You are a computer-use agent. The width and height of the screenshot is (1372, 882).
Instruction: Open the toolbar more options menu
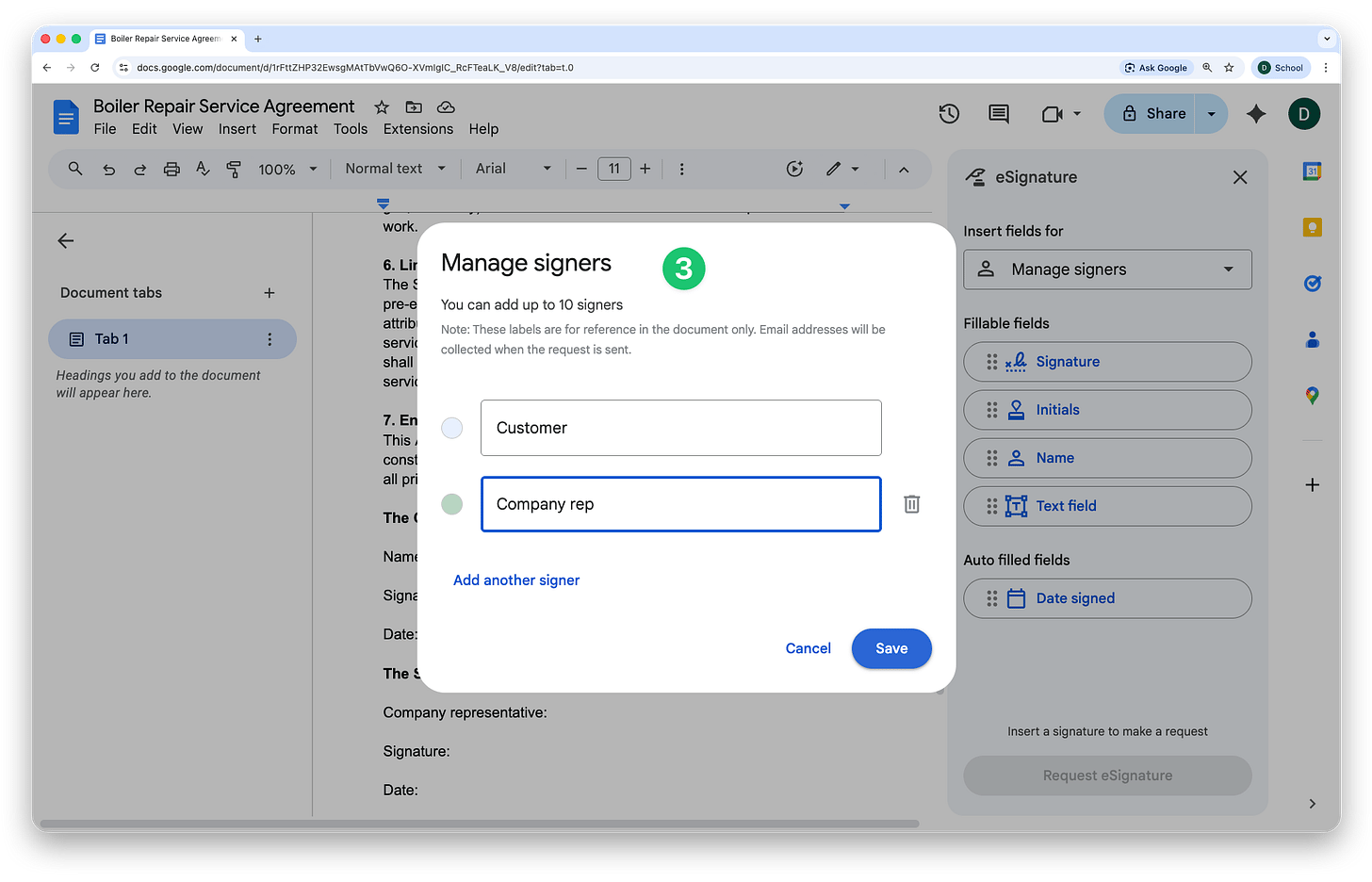tap(681, 169)
